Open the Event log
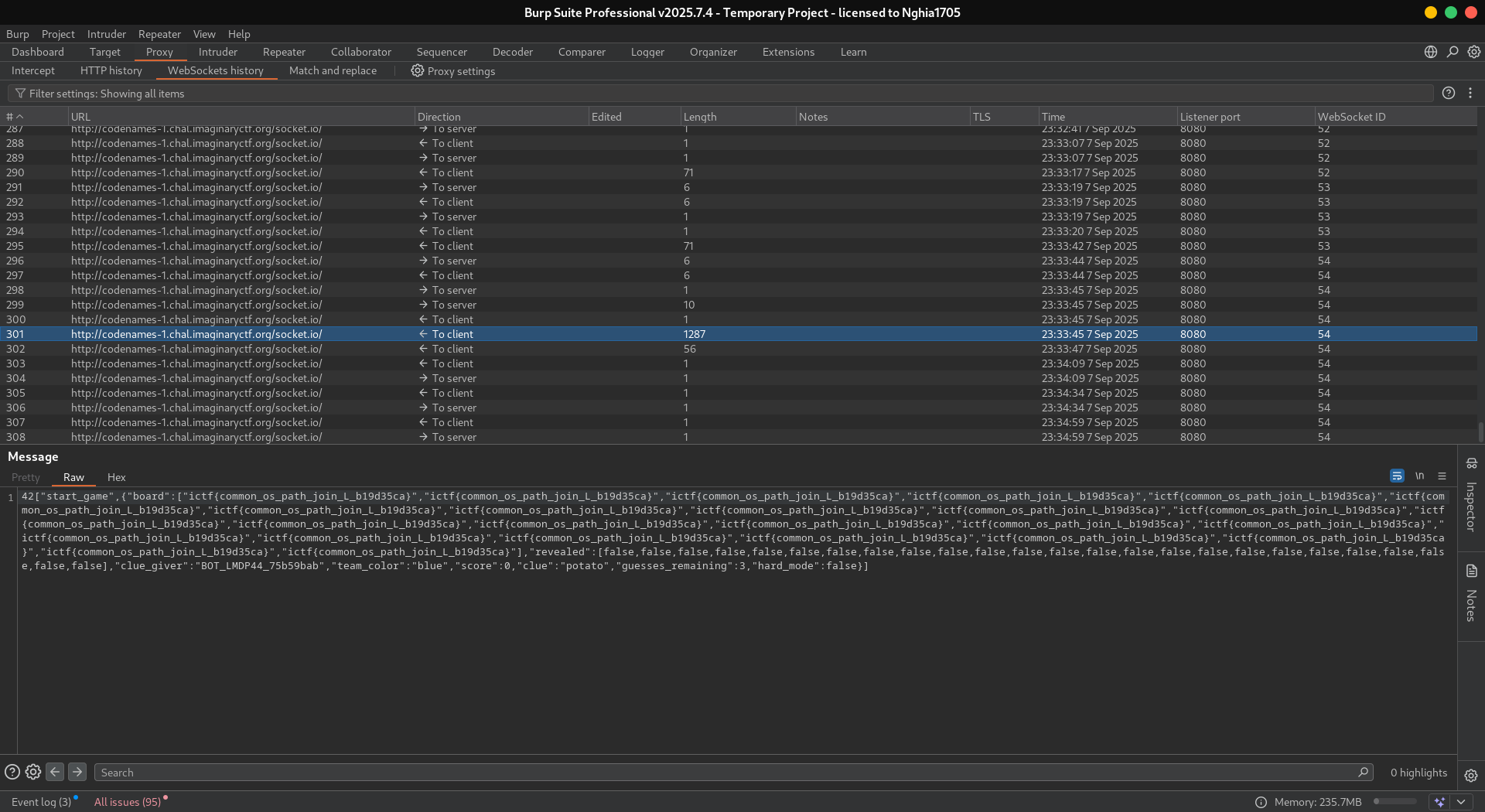This screenshot has width=1485, height=812. pos(41,802)
